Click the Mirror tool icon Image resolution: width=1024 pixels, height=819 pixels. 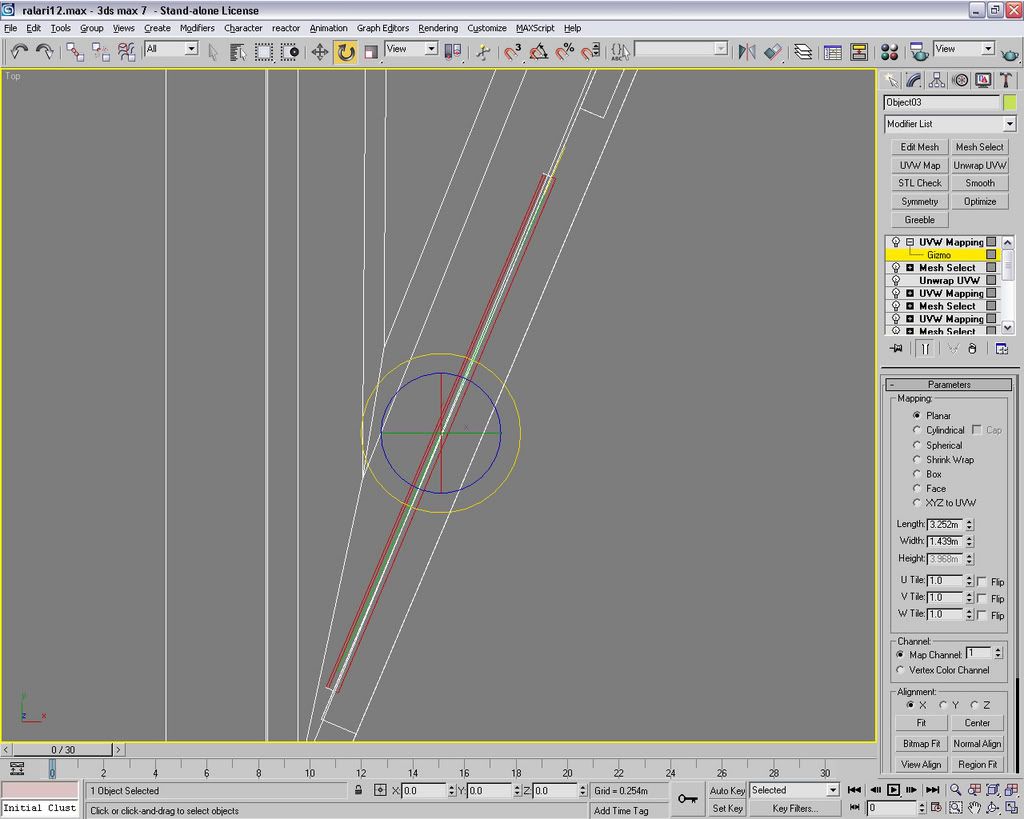click(x=746, y=52)
